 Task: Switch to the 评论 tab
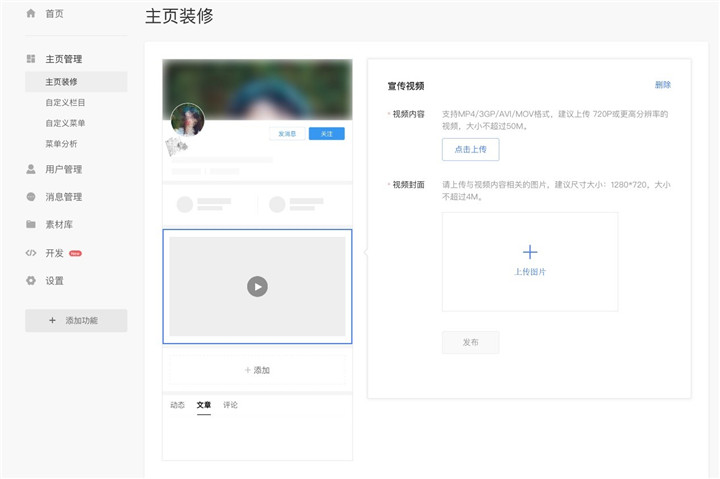coord(231,405)
